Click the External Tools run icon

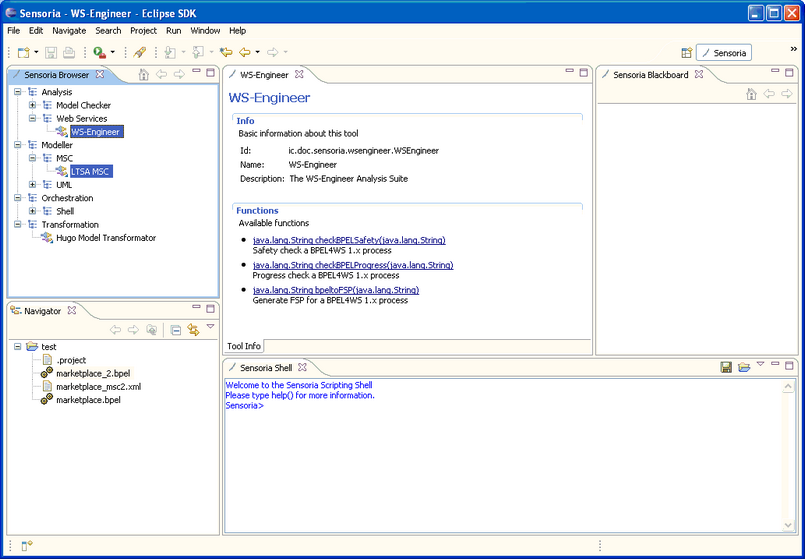[x=100, y=52]
